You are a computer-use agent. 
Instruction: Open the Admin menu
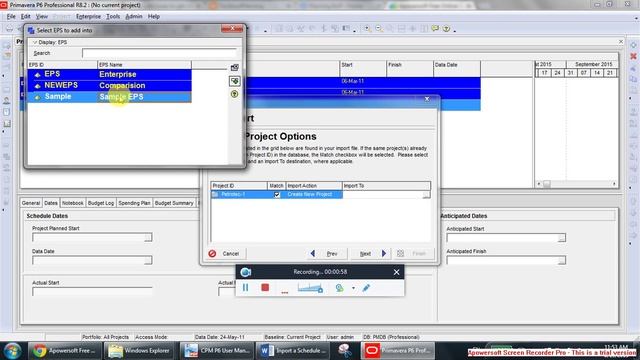tap(133, 16)
